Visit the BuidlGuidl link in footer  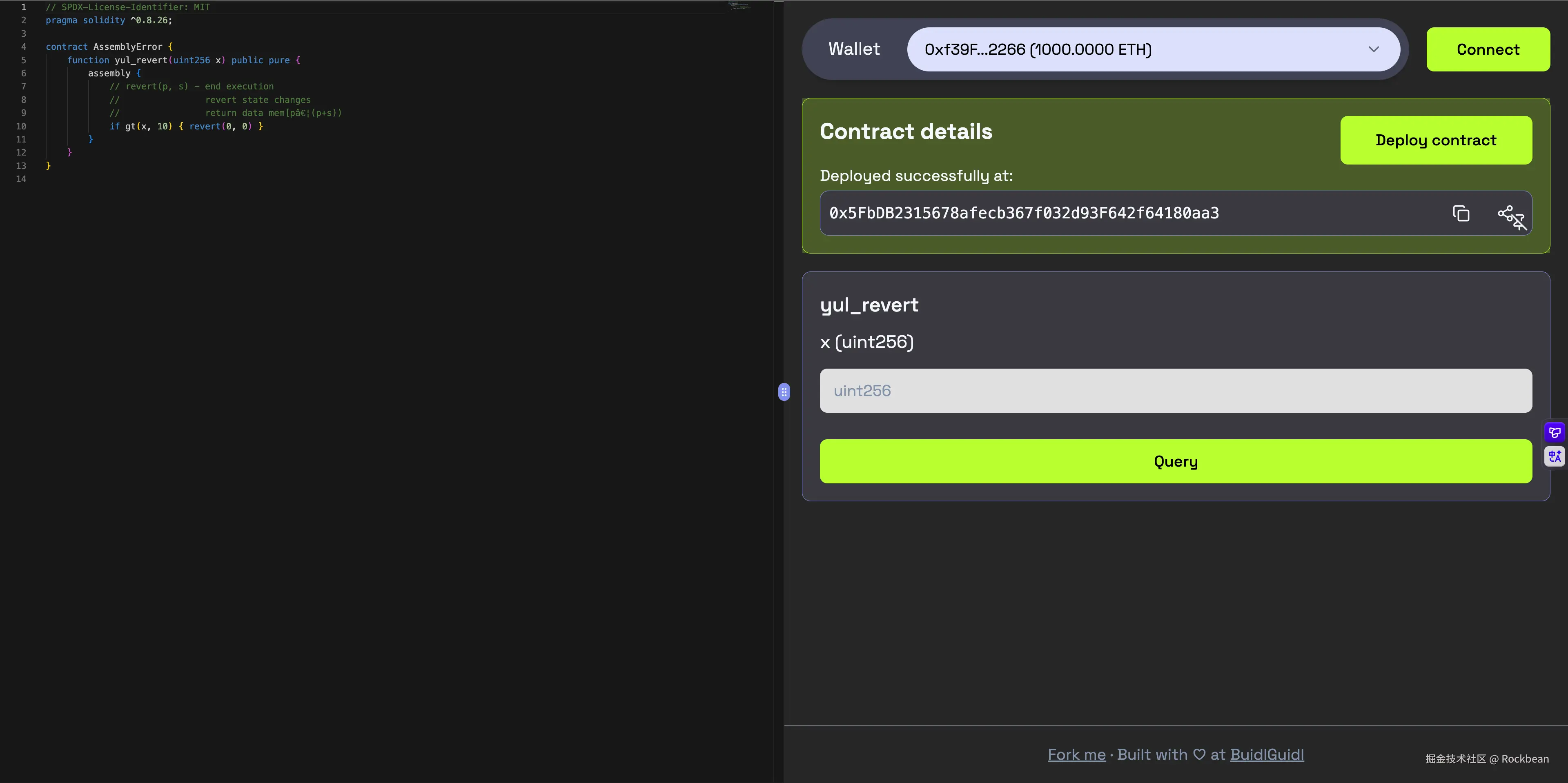1267,754
